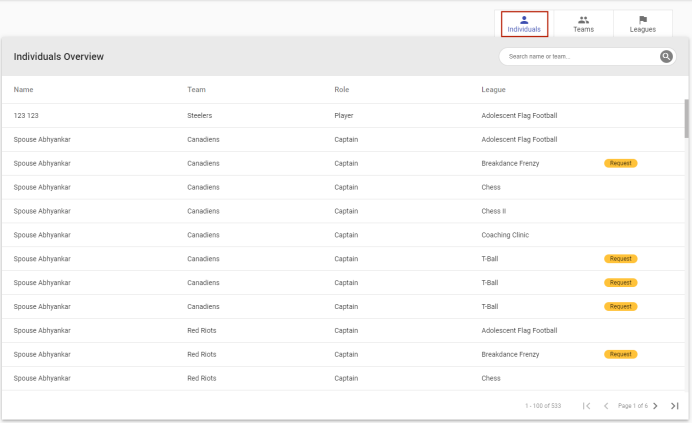Click the vertical scrollbar of the table
Image resolution: width=692 pixels, height=423 pixels.
tap(685, 118)
